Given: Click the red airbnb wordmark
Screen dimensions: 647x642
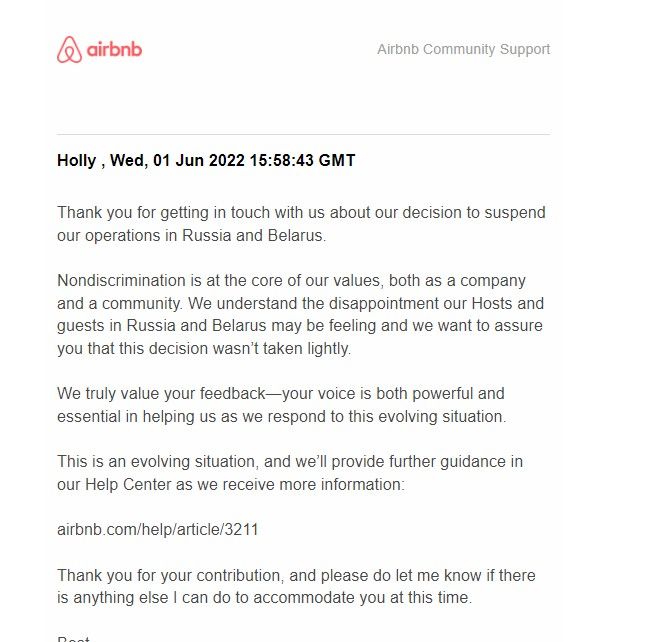Looking at the screenshot, I should (114, 49).
